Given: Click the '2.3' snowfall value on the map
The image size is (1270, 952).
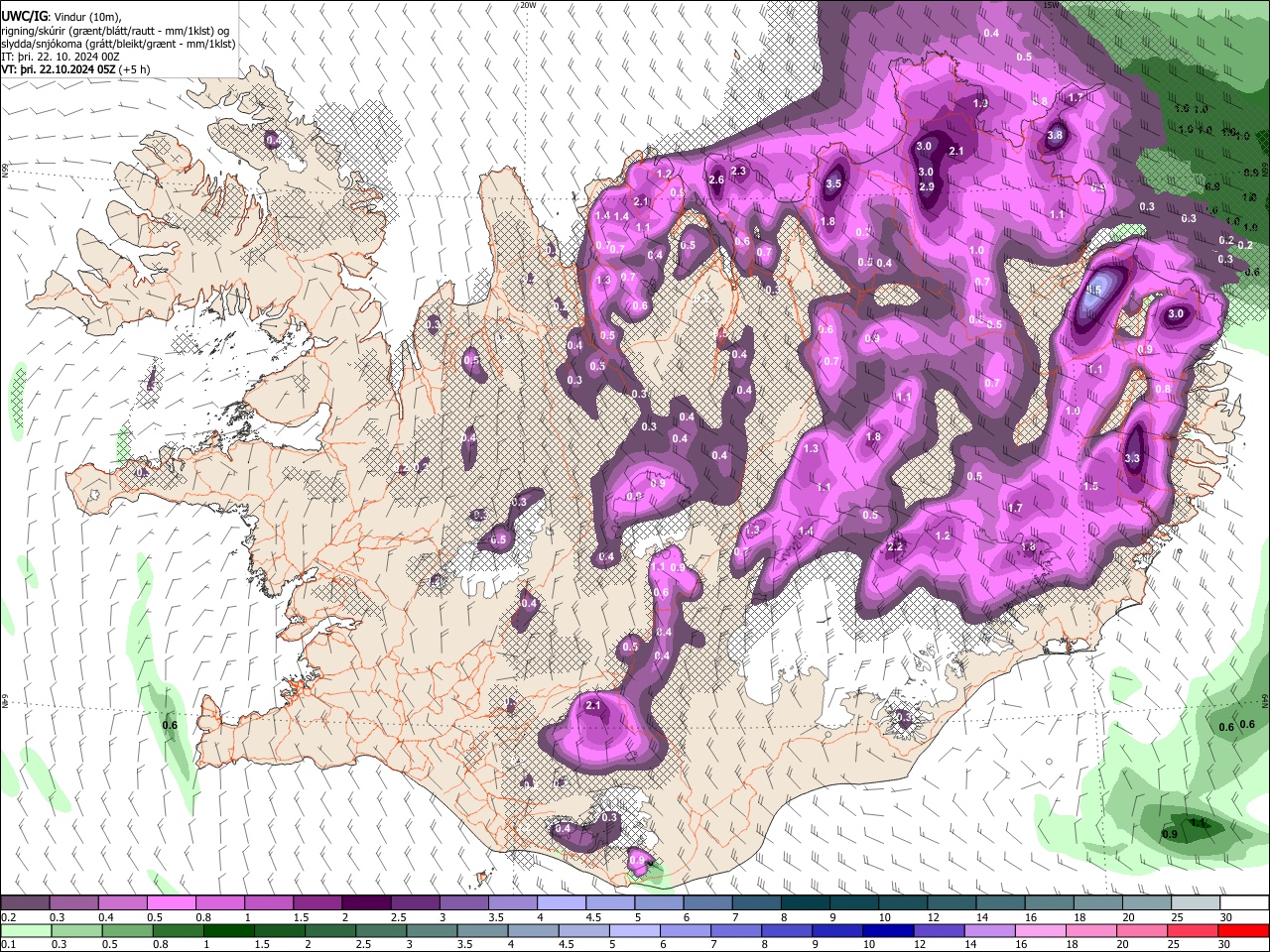Looking at the screenshot, I should pyautogui.click(x=738, y=171).
